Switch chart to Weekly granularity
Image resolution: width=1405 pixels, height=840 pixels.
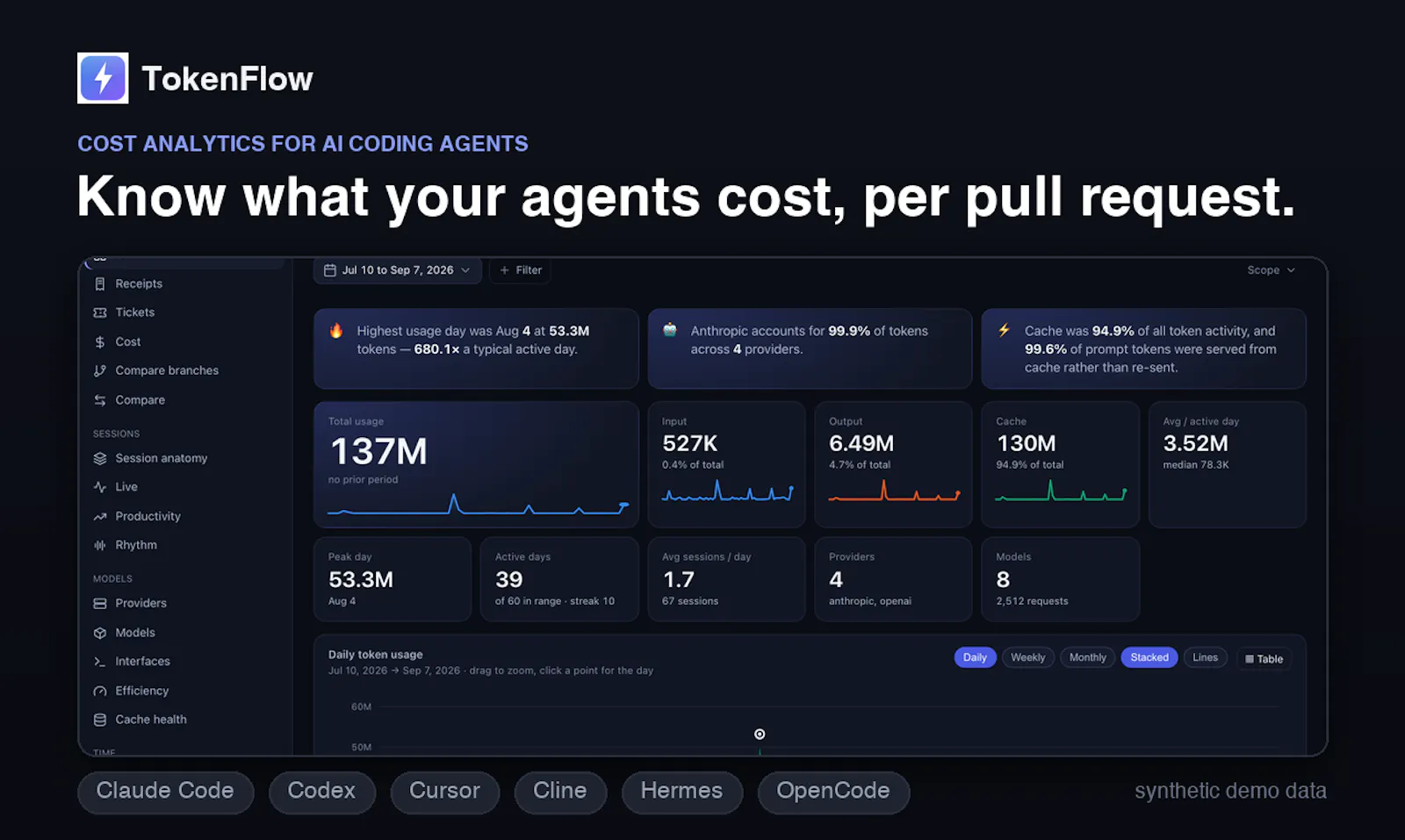[x=1027, y=657]
